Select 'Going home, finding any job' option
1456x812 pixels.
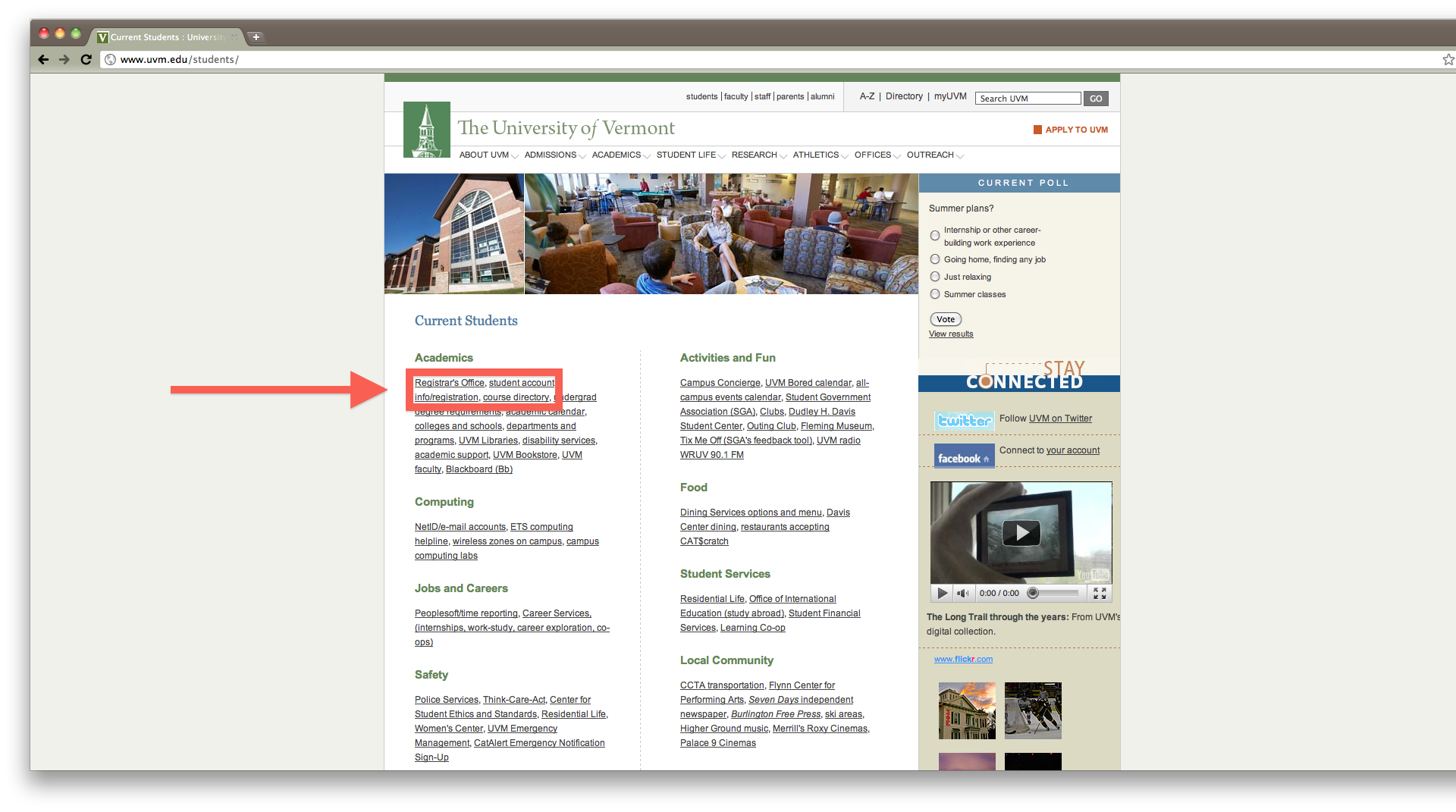click(x=935, y=259)
